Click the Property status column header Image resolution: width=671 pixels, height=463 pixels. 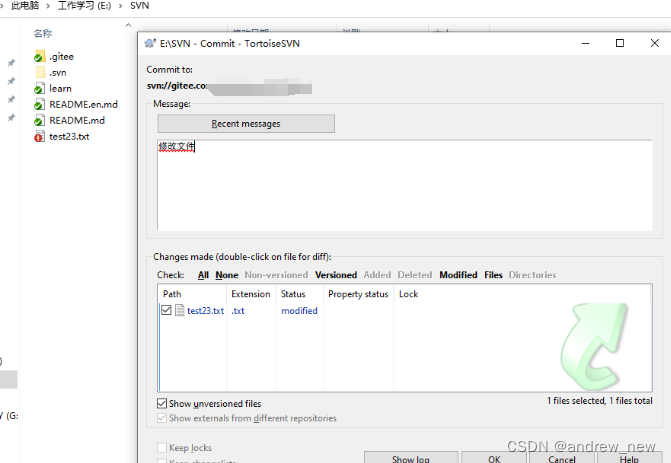(x=359, y=294)
